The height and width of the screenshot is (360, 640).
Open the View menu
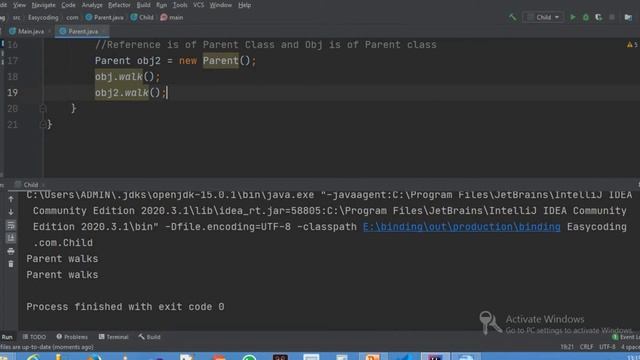click(x=19, y=5)
